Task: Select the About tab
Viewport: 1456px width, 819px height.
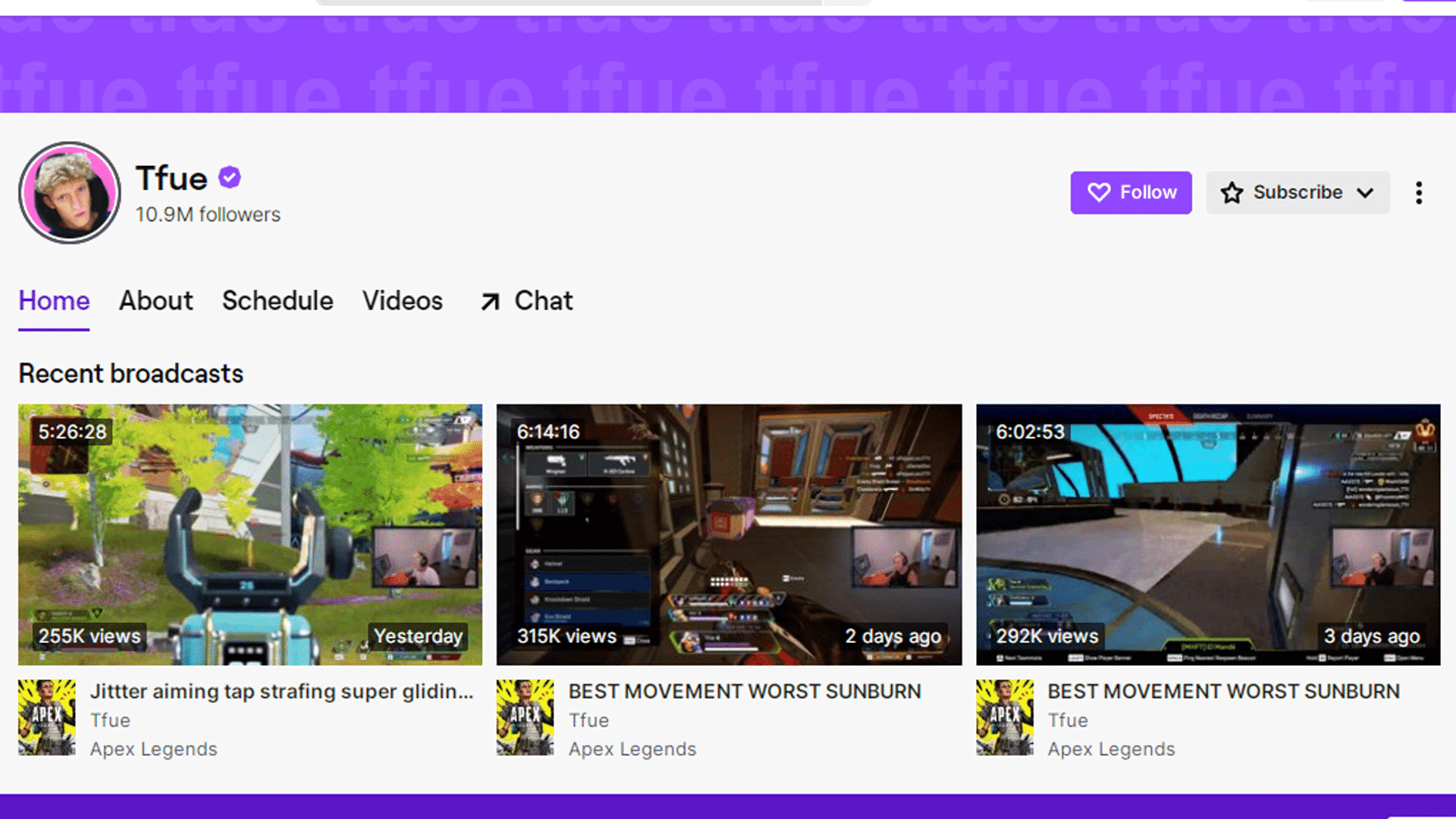Action: [x=155, y=300]
